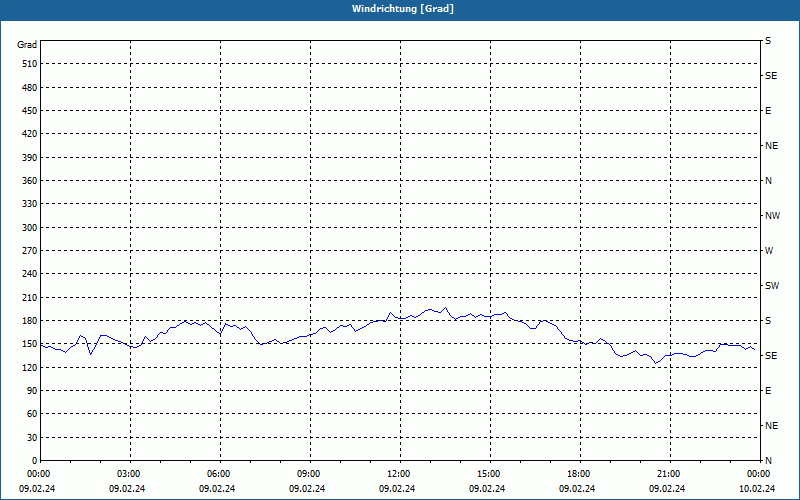The width and height of the screenshot is (800, 500).
Task: Click the 90 degree axis label
Action: pos(32,391)
